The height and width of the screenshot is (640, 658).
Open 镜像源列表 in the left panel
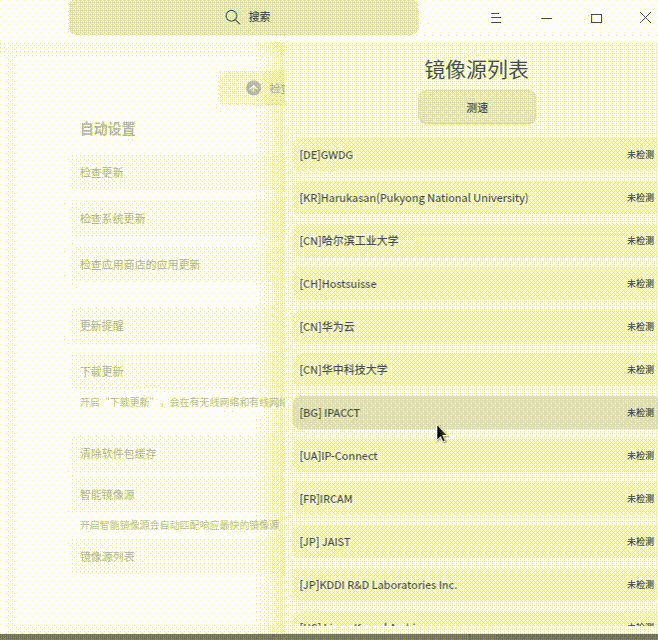click(107, 557)
